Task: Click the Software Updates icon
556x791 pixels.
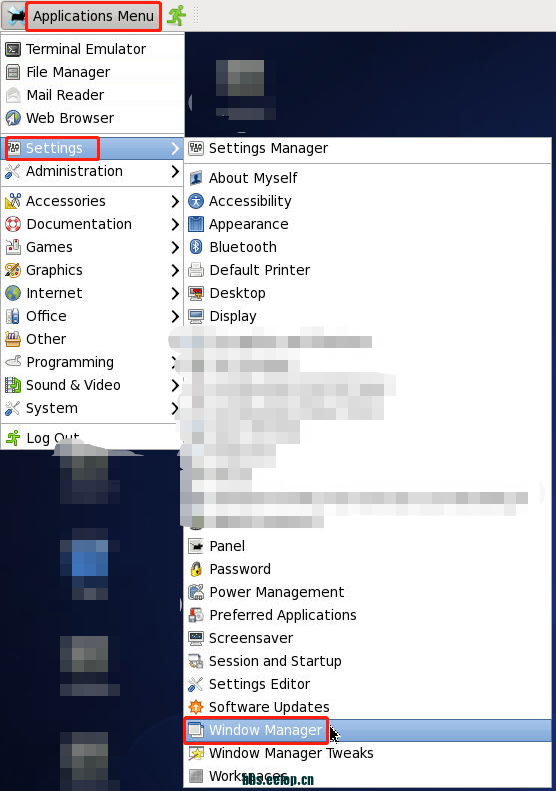Action: pos(196,707)
